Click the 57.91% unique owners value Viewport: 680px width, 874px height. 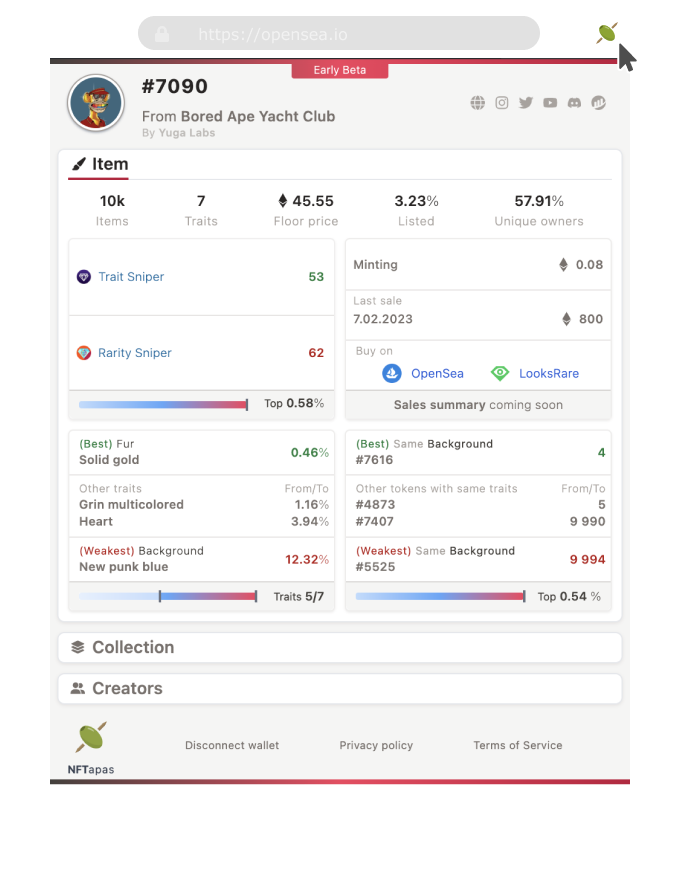point(539,201)
